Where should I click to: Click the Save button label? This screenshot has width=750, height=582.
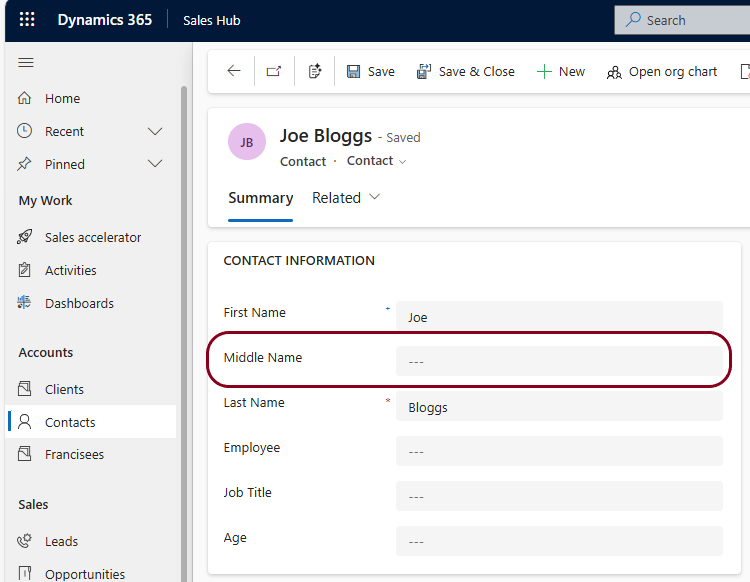[381, 72]
